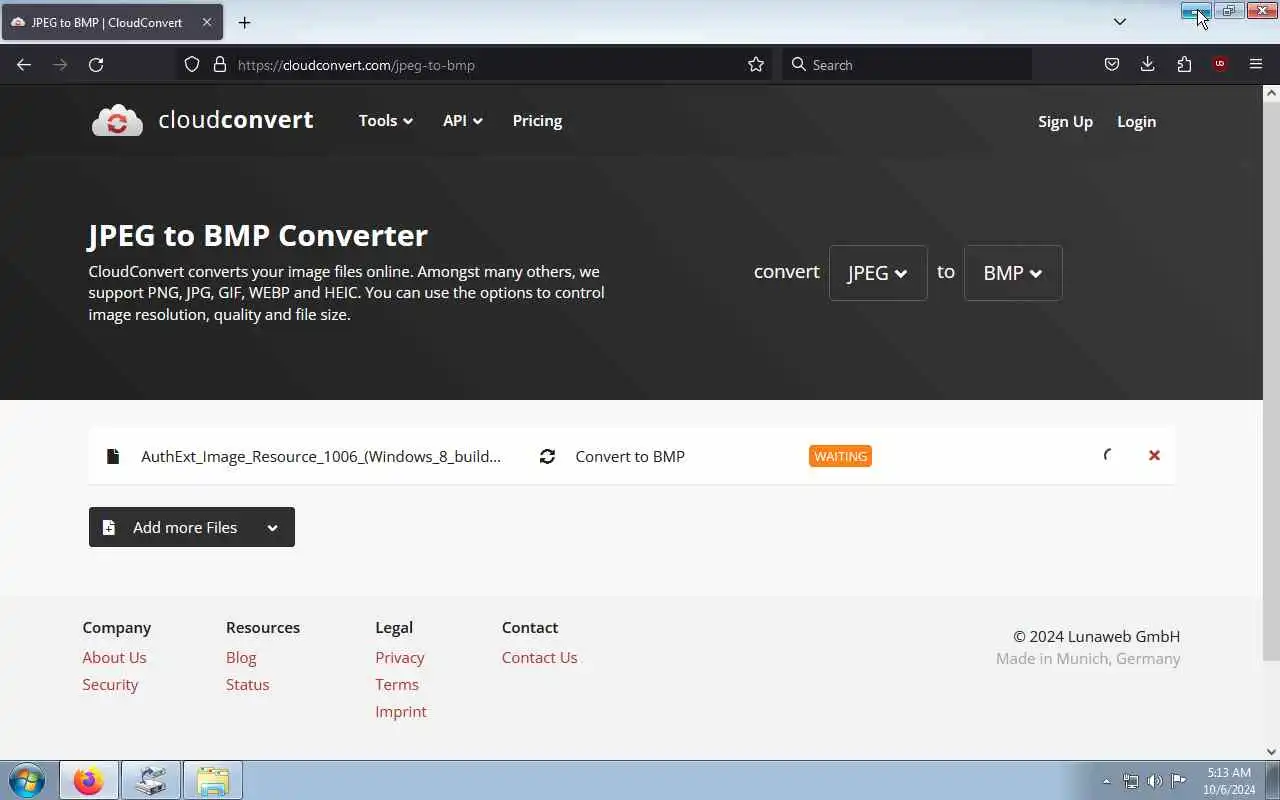This screenshot has width=1280, height=800.
Task: Click the WAITING status badge
Action: [840, 456]
